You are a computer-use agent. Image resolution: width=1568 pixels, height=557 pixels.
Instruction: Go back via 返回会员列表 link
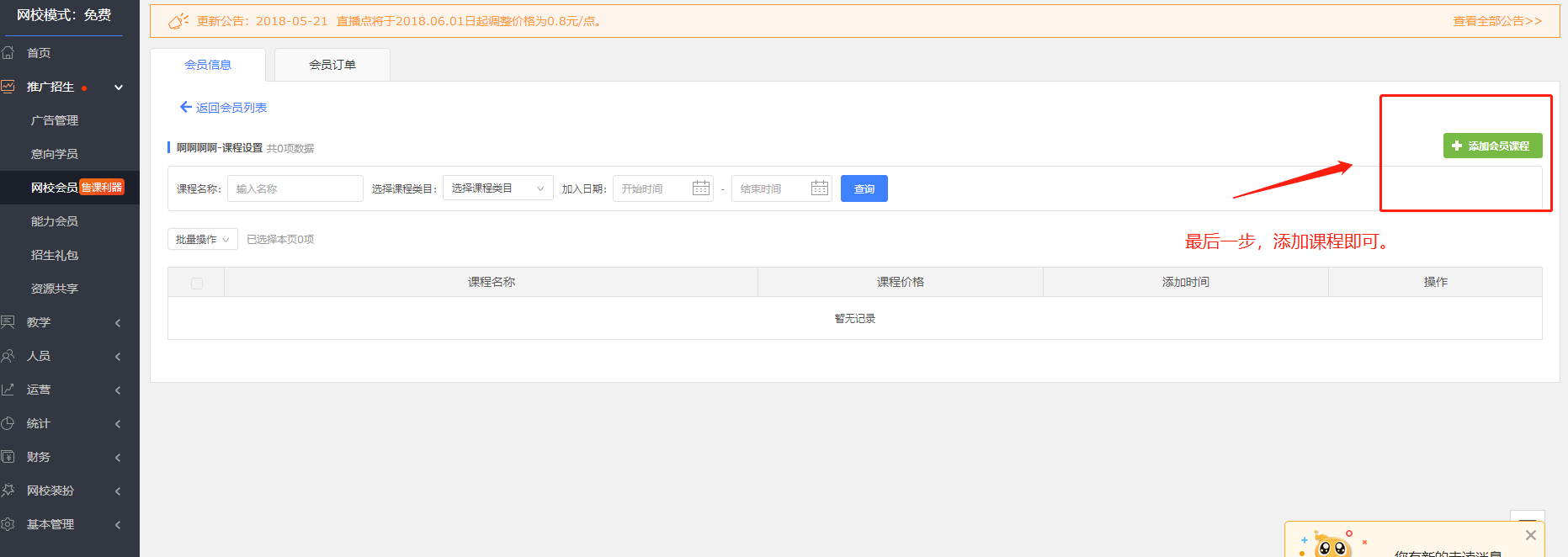pyautogui.click(x=224, y=108)
